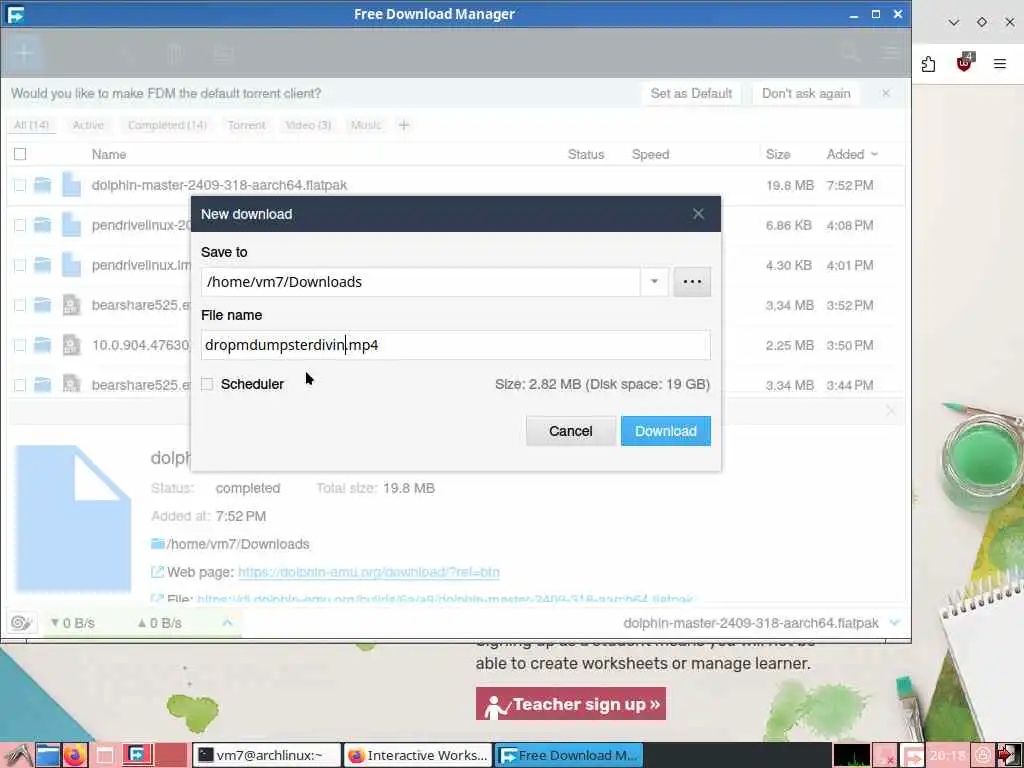Sort list by the Size column header
The image size is (1024, 768).
coord(778,154)
